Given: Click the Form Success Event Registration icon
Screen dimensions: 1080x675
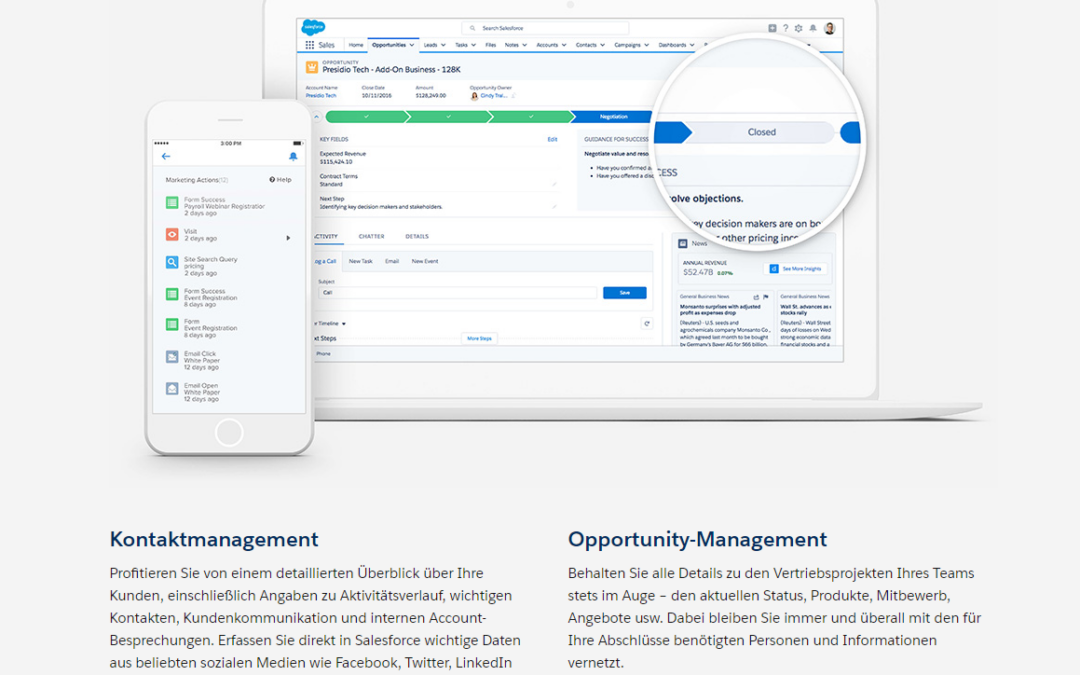Looking at the screenshot, I should pyautogui.click(x=172, y=294).
